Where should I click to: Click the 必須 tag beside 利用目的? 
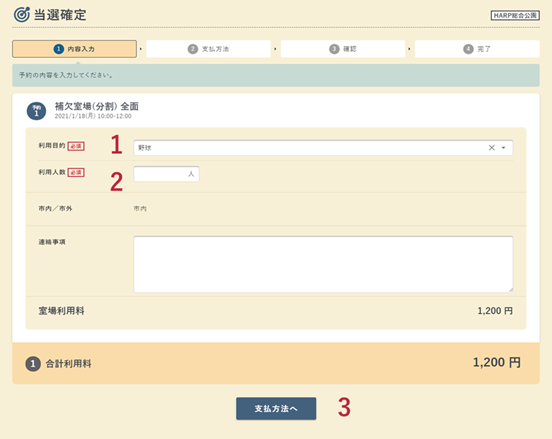point(76,146)
